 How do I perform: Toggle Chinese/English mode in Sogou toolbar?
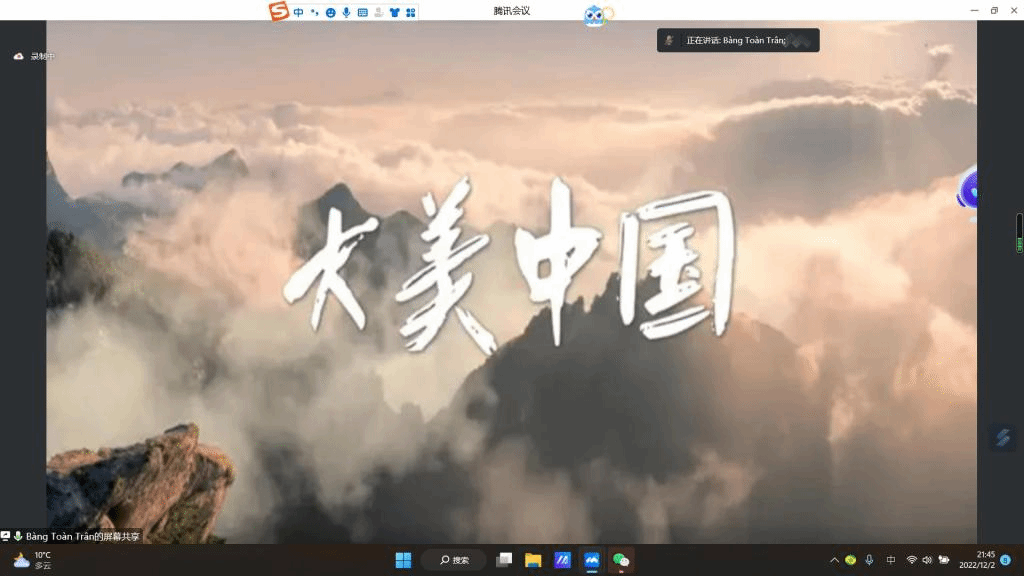299,12
